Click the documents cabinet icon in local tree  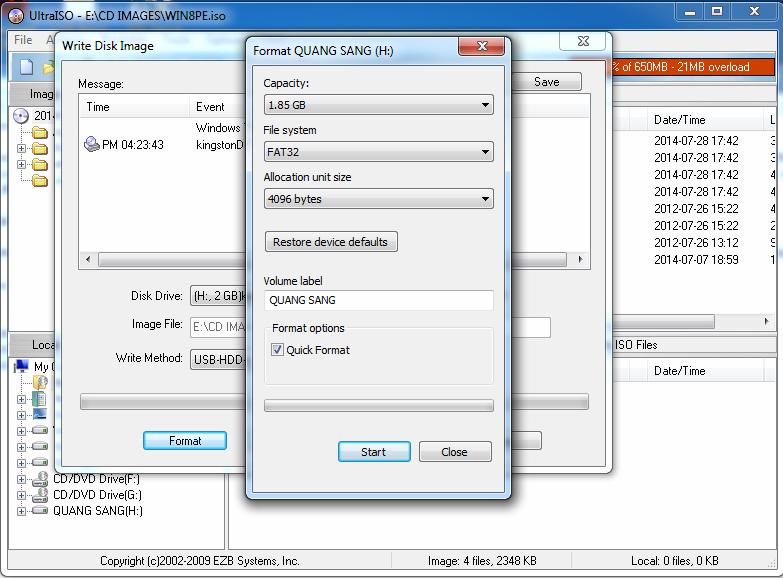[39, 399]
